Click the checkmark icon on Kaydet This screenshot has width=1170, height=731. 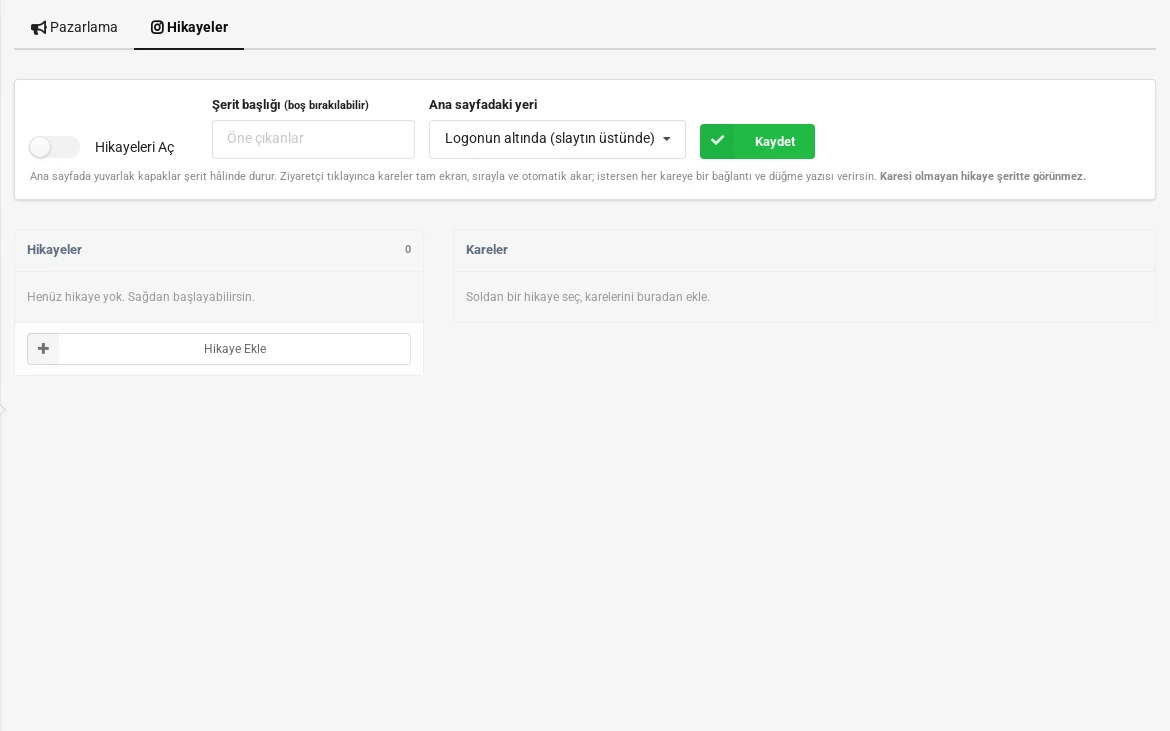[717, 141]
